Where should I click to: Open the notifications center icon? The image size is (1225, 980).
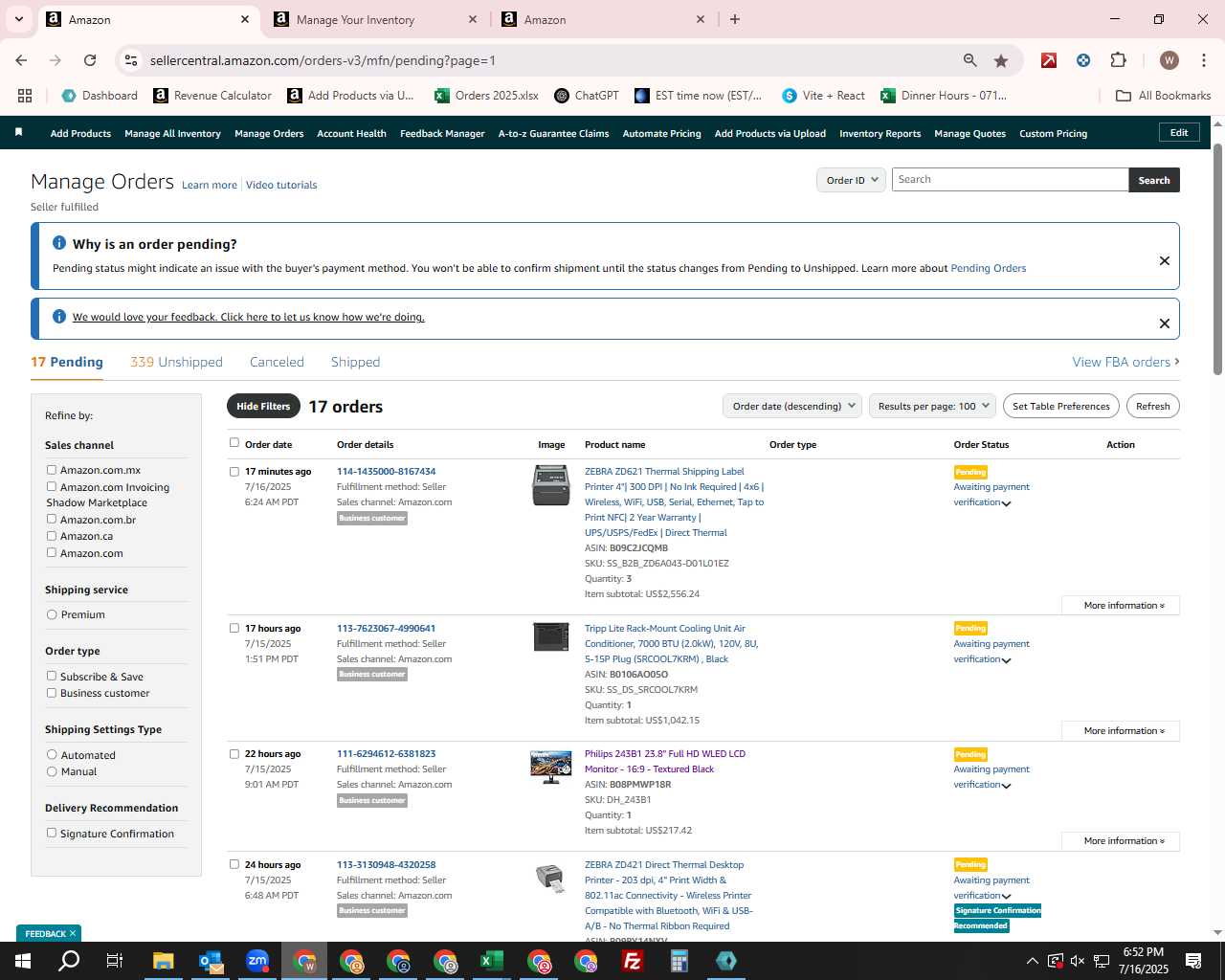click(x=1193, y=961)
